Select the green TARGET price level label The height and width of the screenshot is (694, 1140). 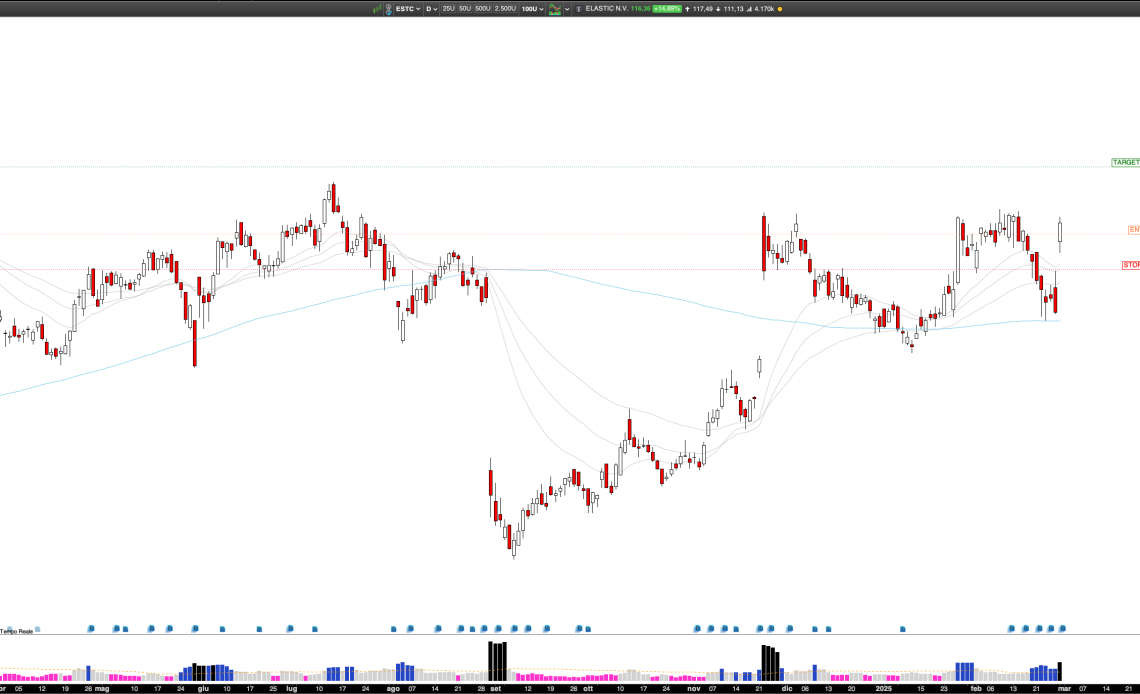coord(1125,162)
